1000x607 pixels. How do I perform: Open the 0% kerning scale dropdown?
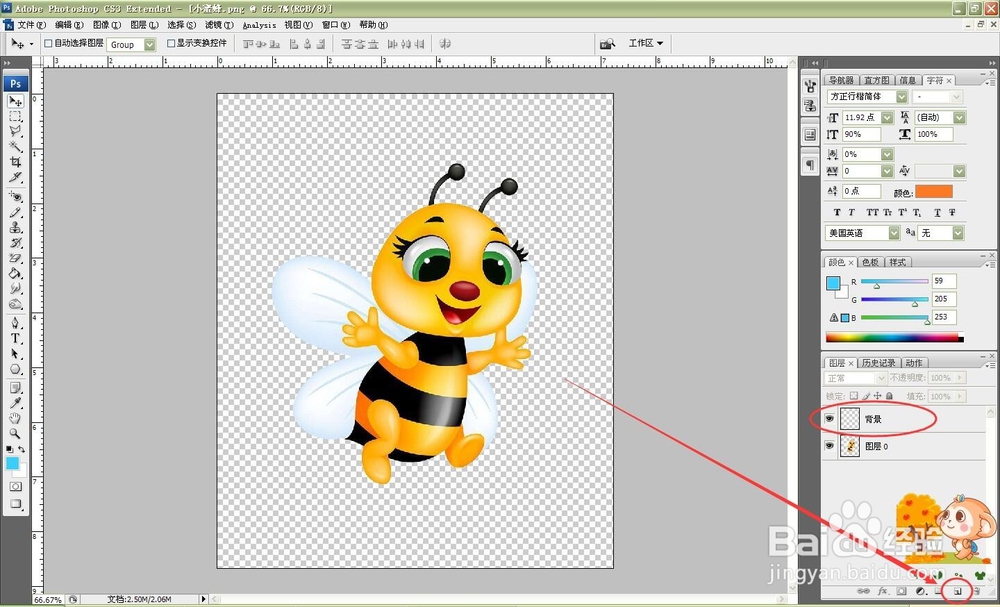pyautogui.click(x=887, y=155)
